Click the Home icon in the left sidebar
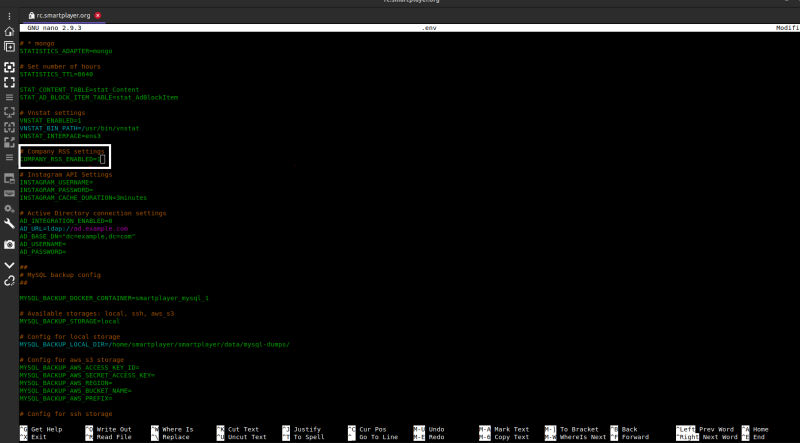 (x=9, y=31)
